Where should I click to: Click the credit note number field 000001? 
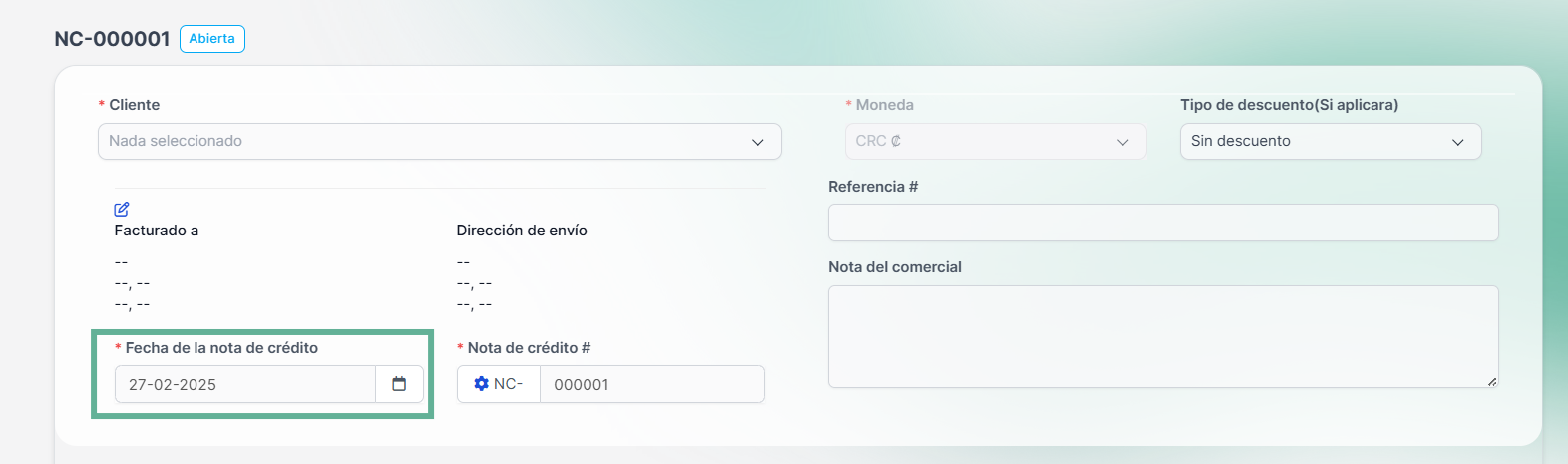pyautogui.click(x=652, y=384)
